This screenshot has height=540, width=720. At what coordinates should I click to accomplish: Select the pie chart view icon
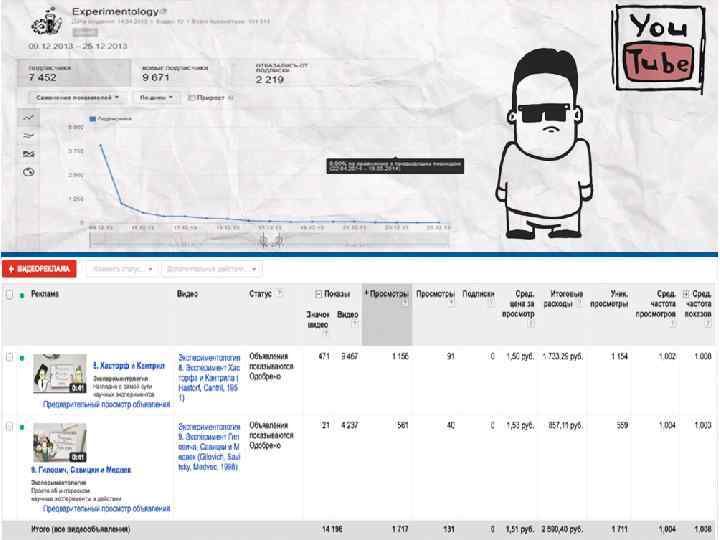tap(28, 172)
